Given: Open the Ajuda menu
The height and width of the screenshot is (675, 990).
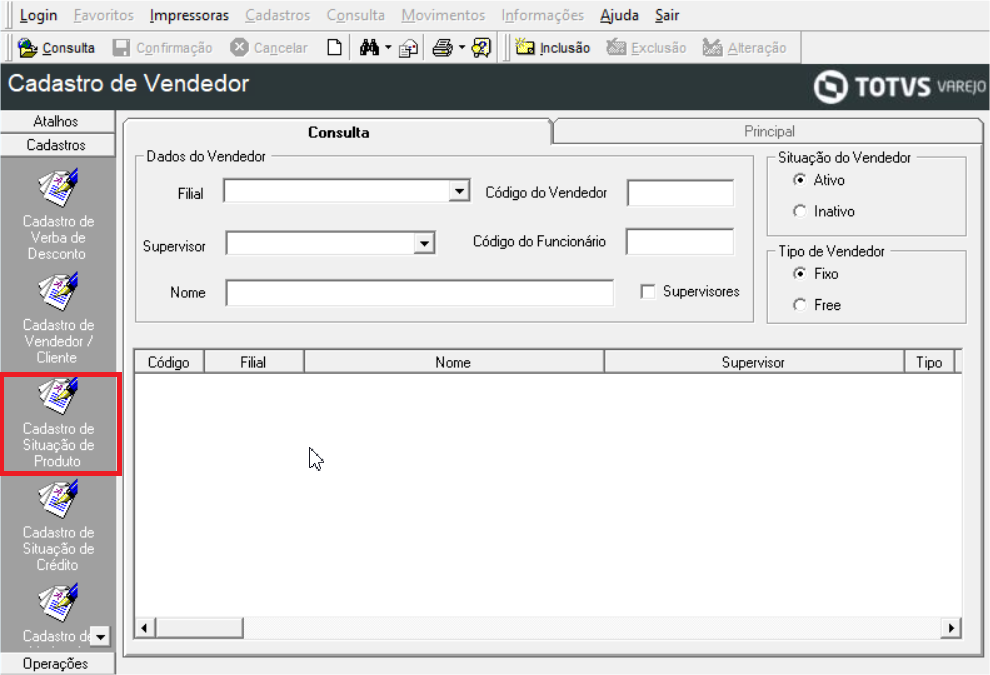Looking at the screenshot, I should click(619, 15).
